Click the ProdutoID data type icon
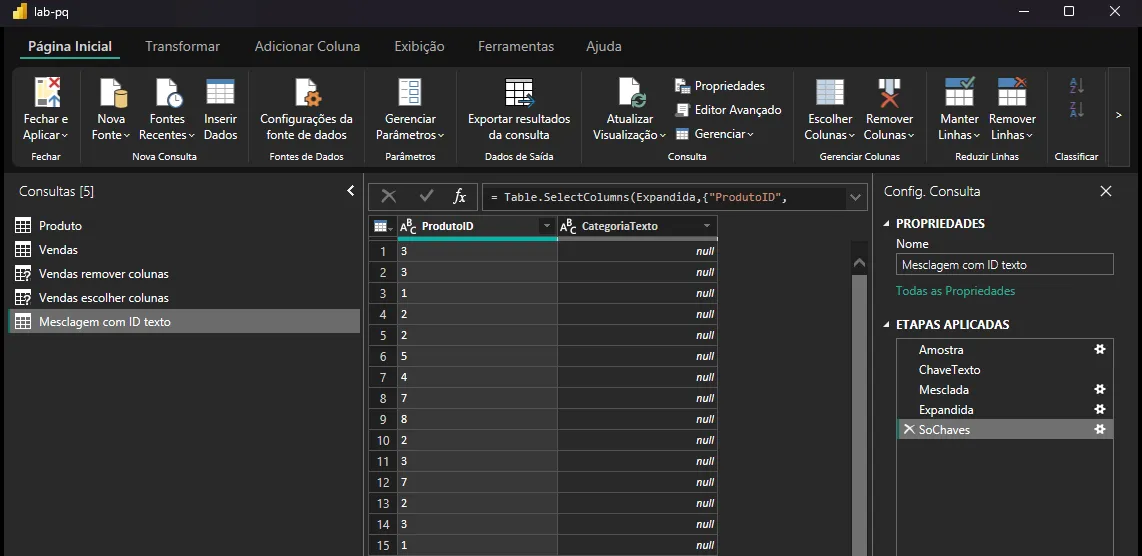This screenshot has width=1142, height=556. point(408,227)
